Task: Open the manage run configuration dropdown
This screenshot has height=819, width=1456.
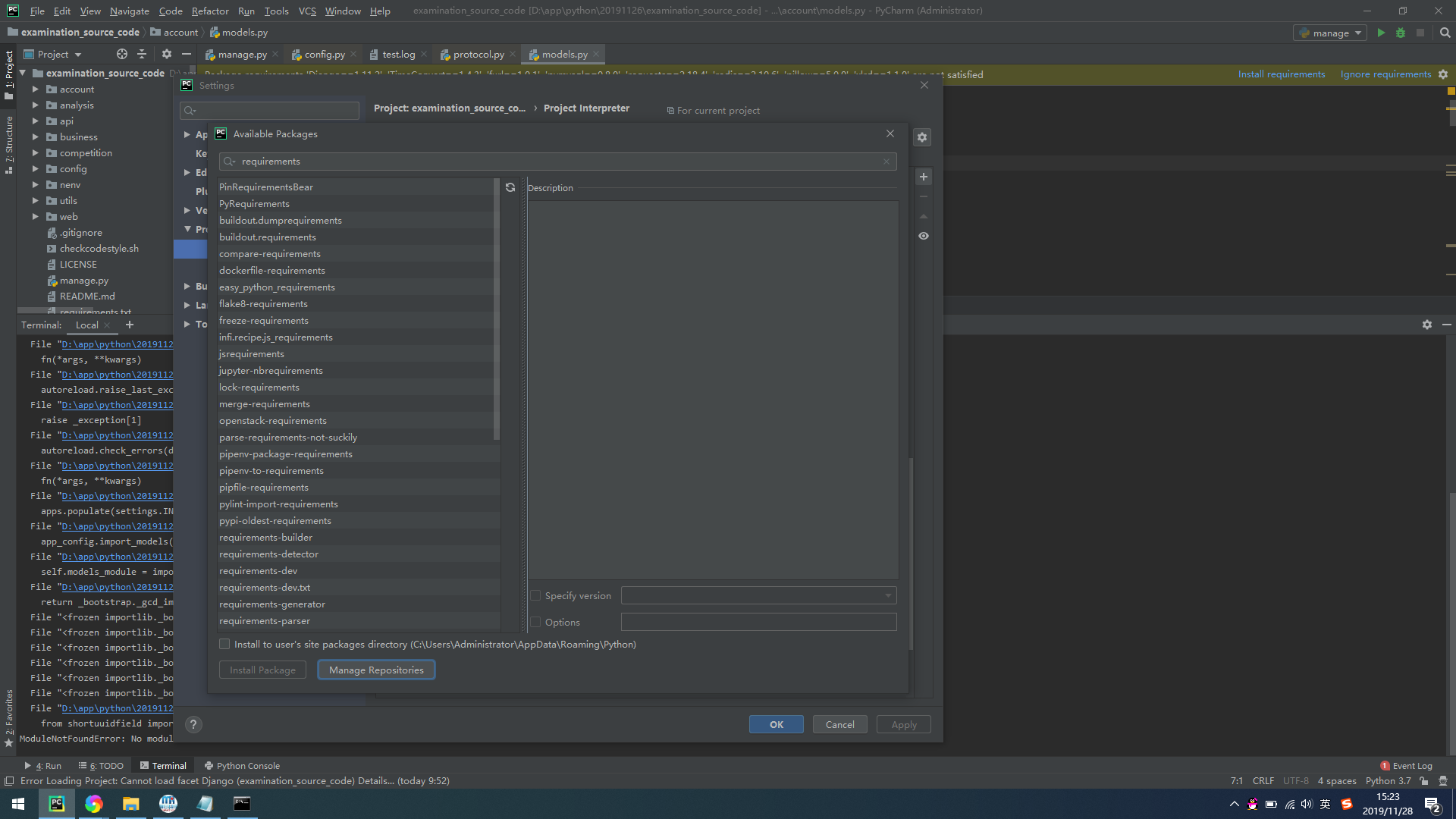Action: [x=1332, y=33]
